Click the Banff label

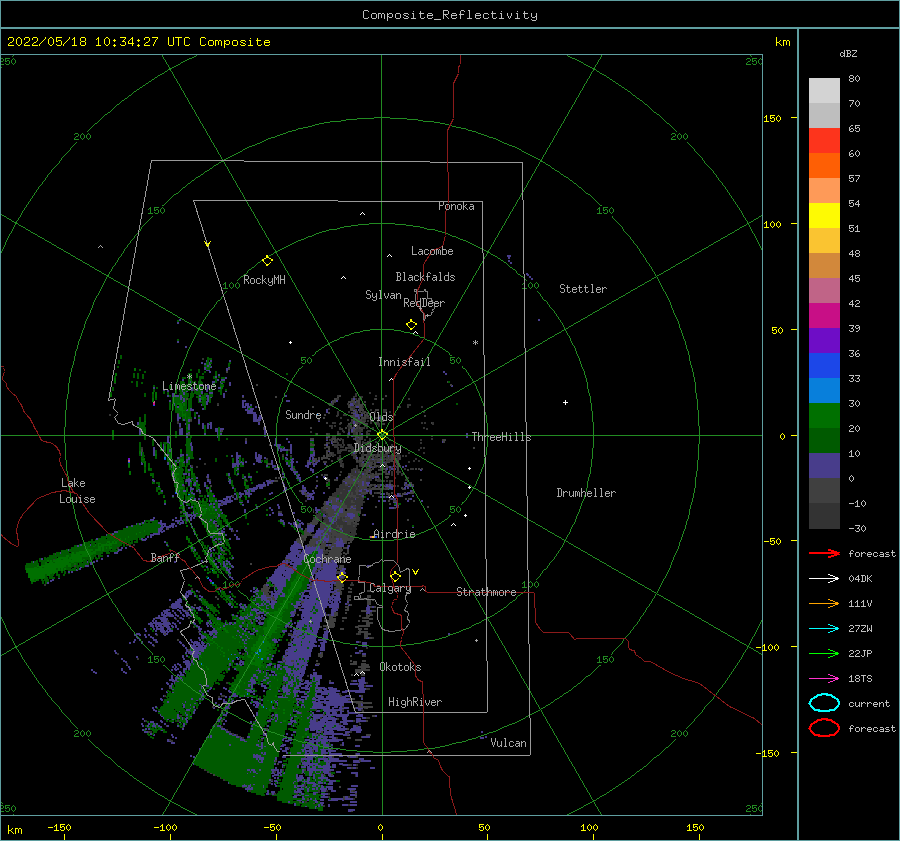(x=165, y=557)
